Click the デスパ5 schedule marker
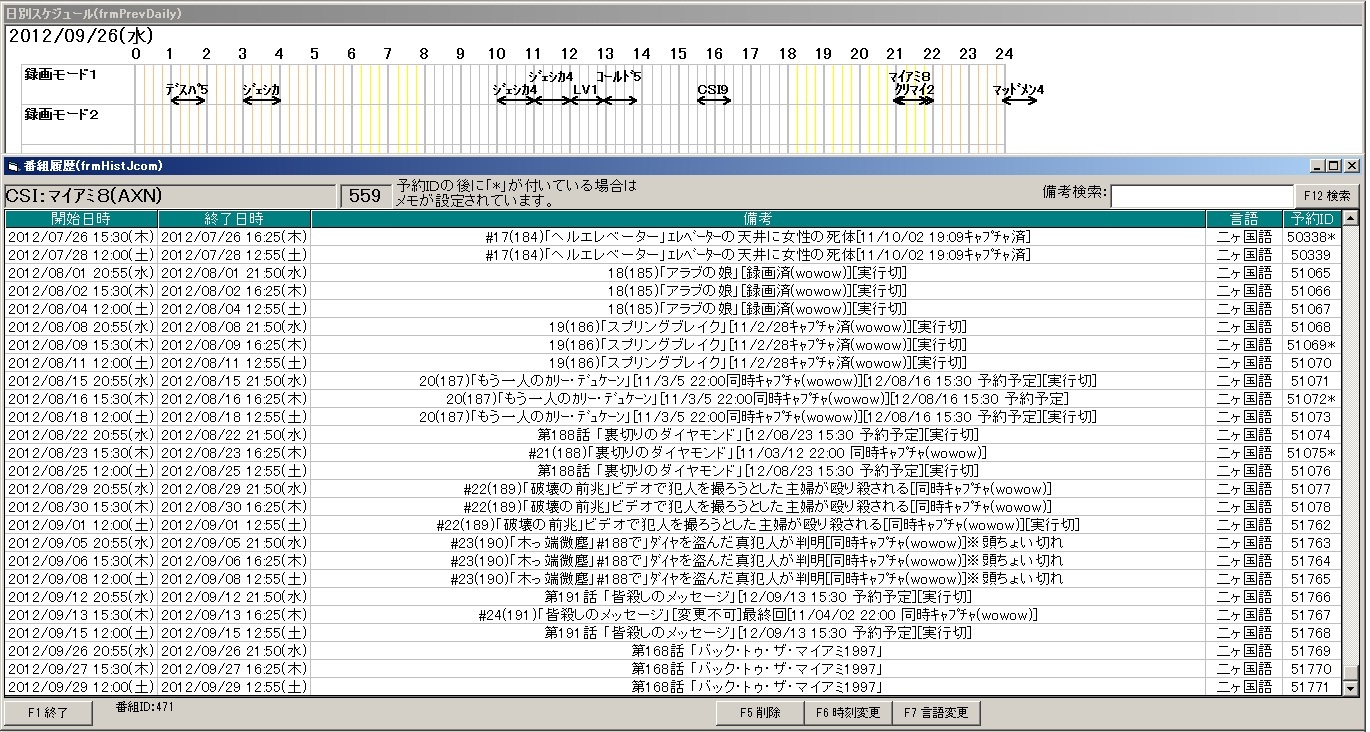This screenshot has width=1370, height=732. tap(187, 92)
